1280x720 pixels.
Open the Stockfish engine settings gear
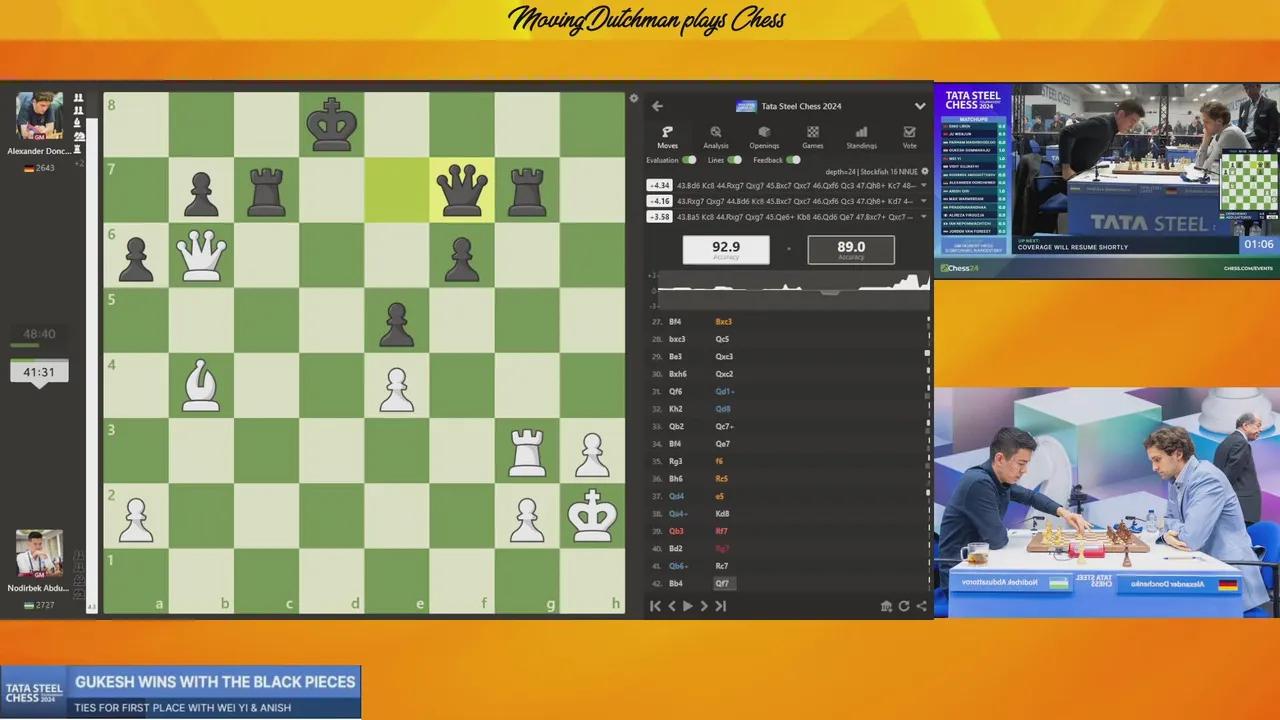click(x=923, y=171)
